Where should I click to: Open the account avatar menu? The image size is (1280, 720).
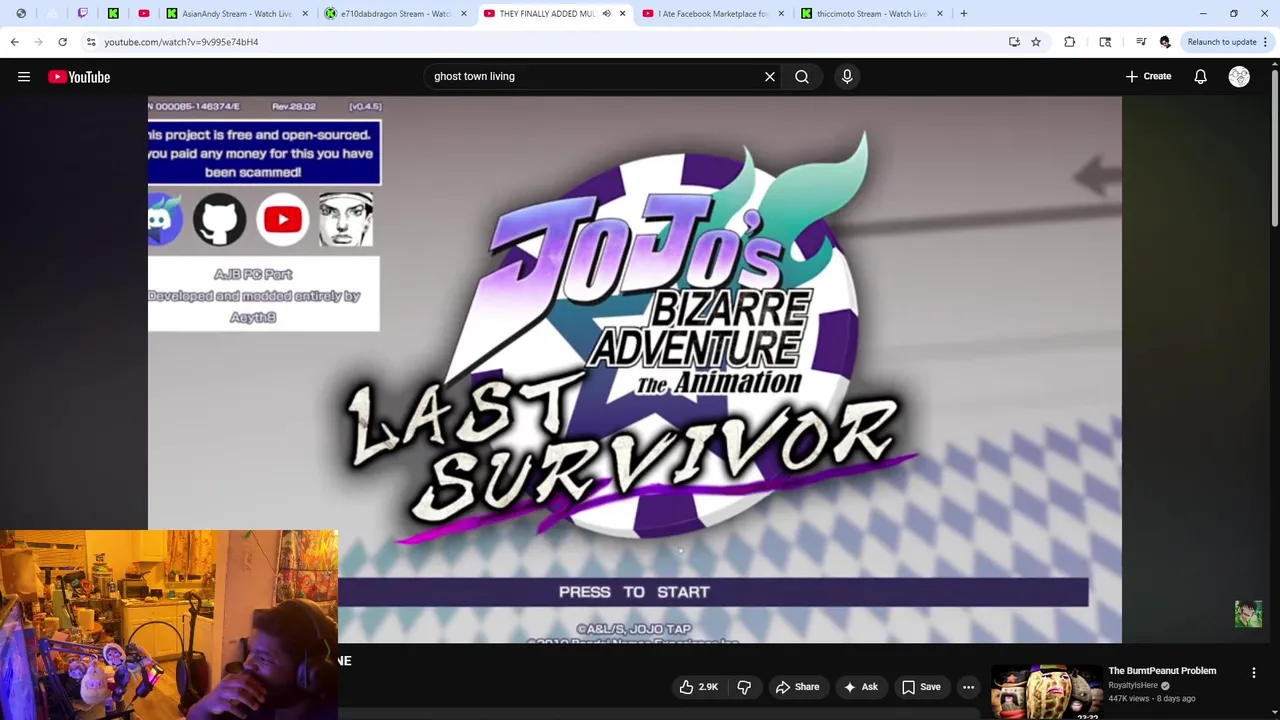coord(1239,76)
